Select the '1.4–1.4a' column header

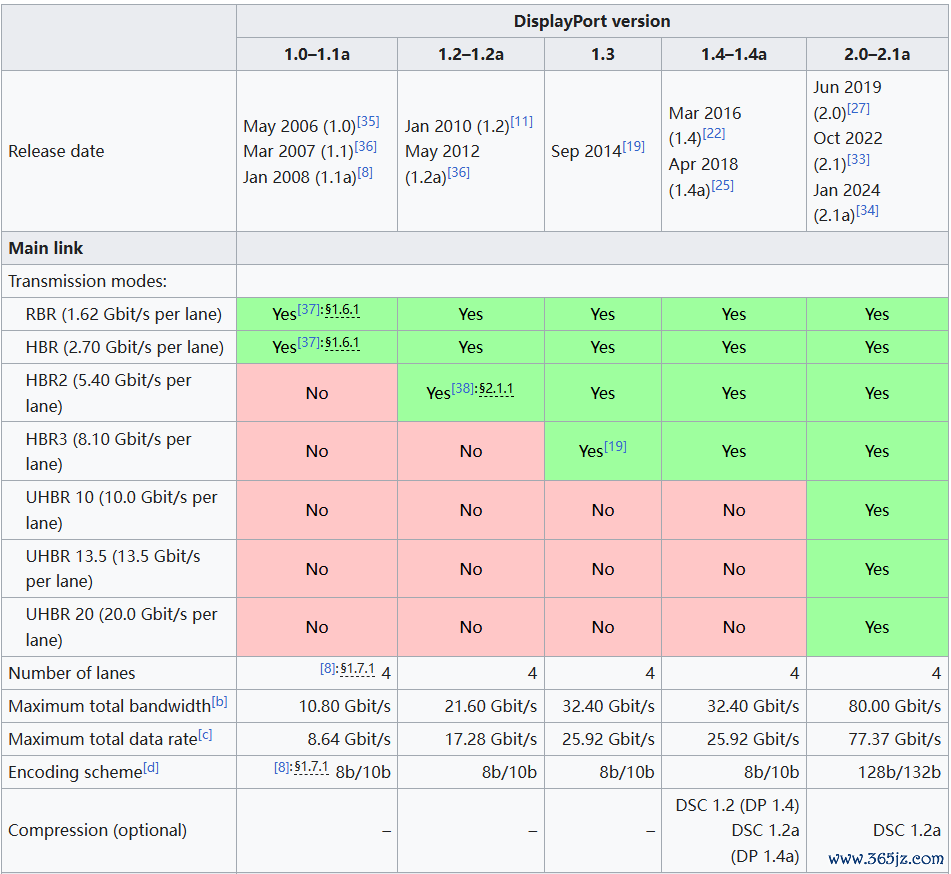pos(734,55)
